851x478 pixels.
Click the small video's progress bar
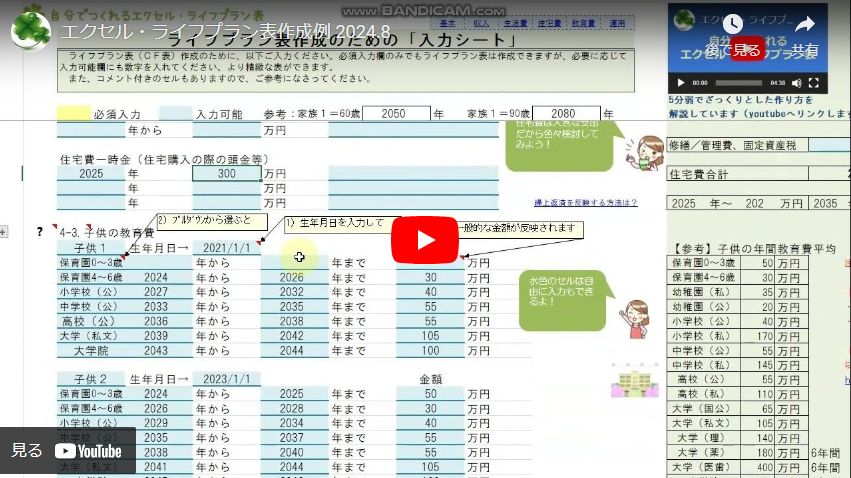pos(739,83)
